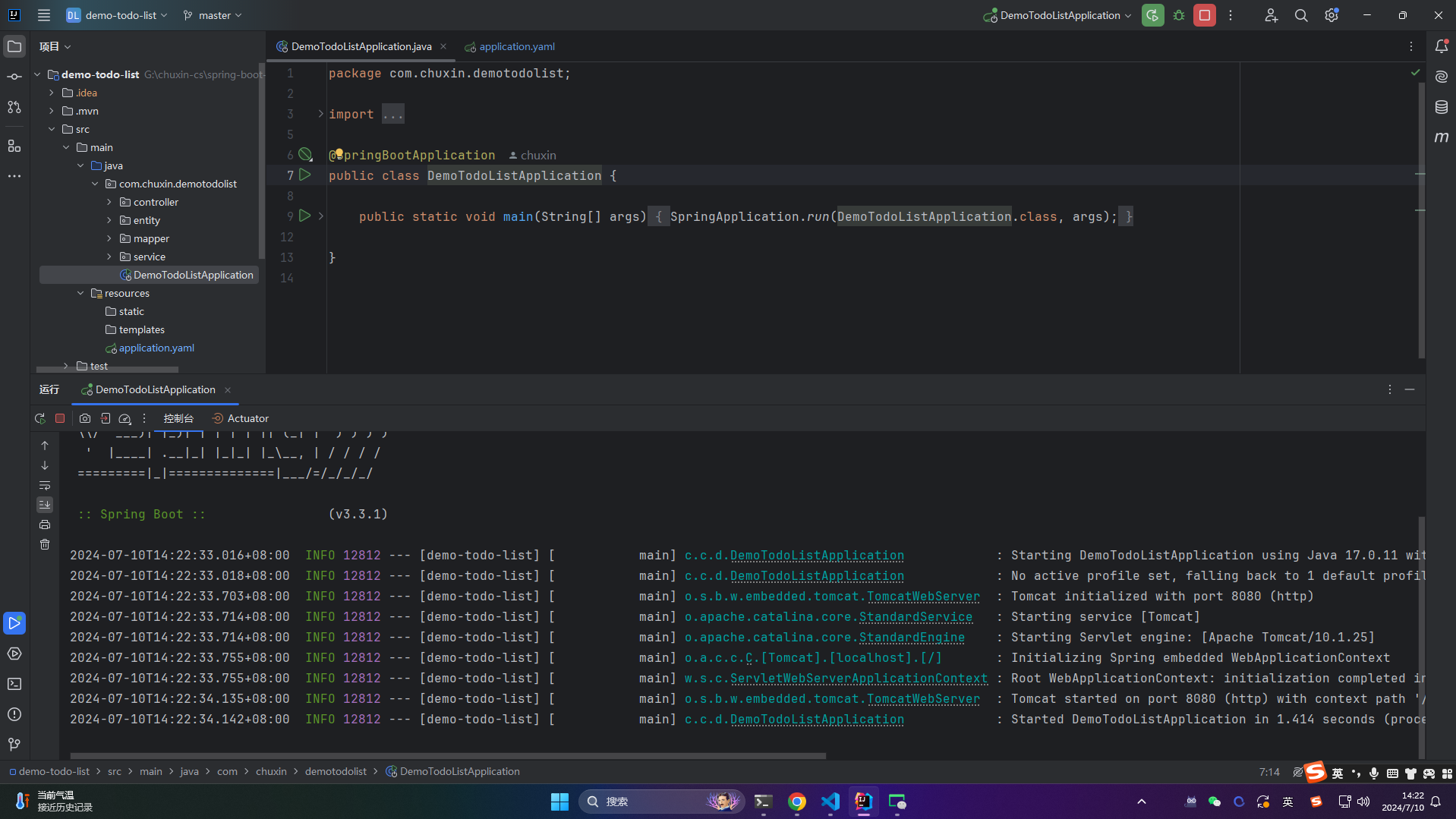Viewport: 1456px width, 819px height.
Task: Rerun DemoTodoListApplication from top toolbar
Action: [x=1152, y=15]
